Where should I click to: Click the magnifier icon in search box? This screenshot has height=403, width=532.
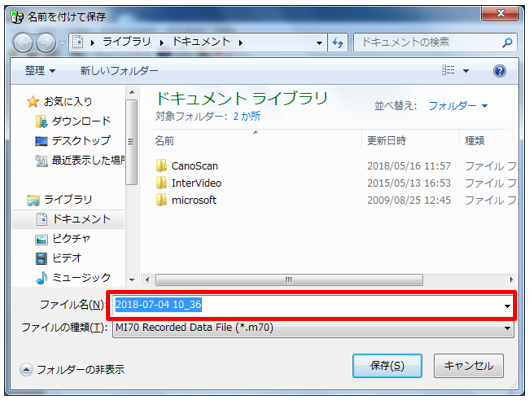point(507,43)
